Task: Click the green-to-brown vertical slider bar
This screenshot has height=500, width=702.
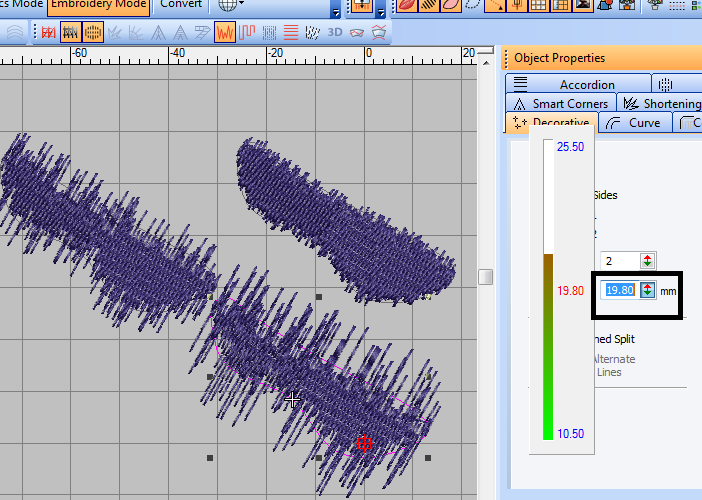Action: (x=548, y=346)
